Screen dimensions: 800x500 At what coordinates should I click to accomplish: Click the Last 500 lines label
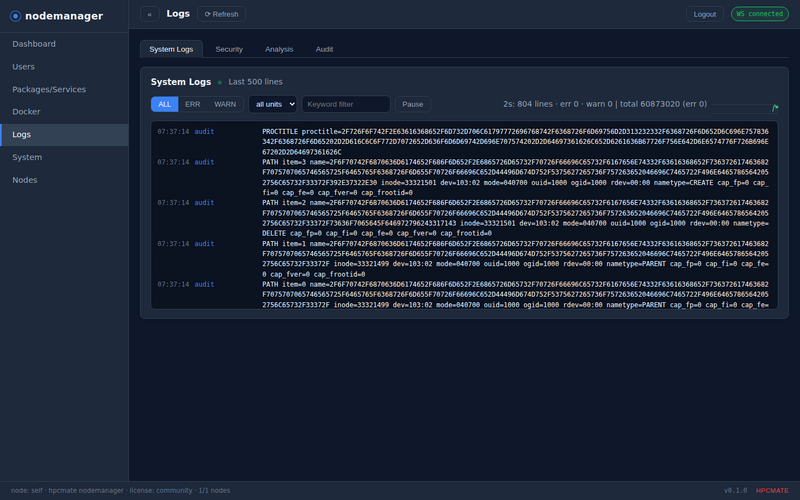click(x=255, y=82)
